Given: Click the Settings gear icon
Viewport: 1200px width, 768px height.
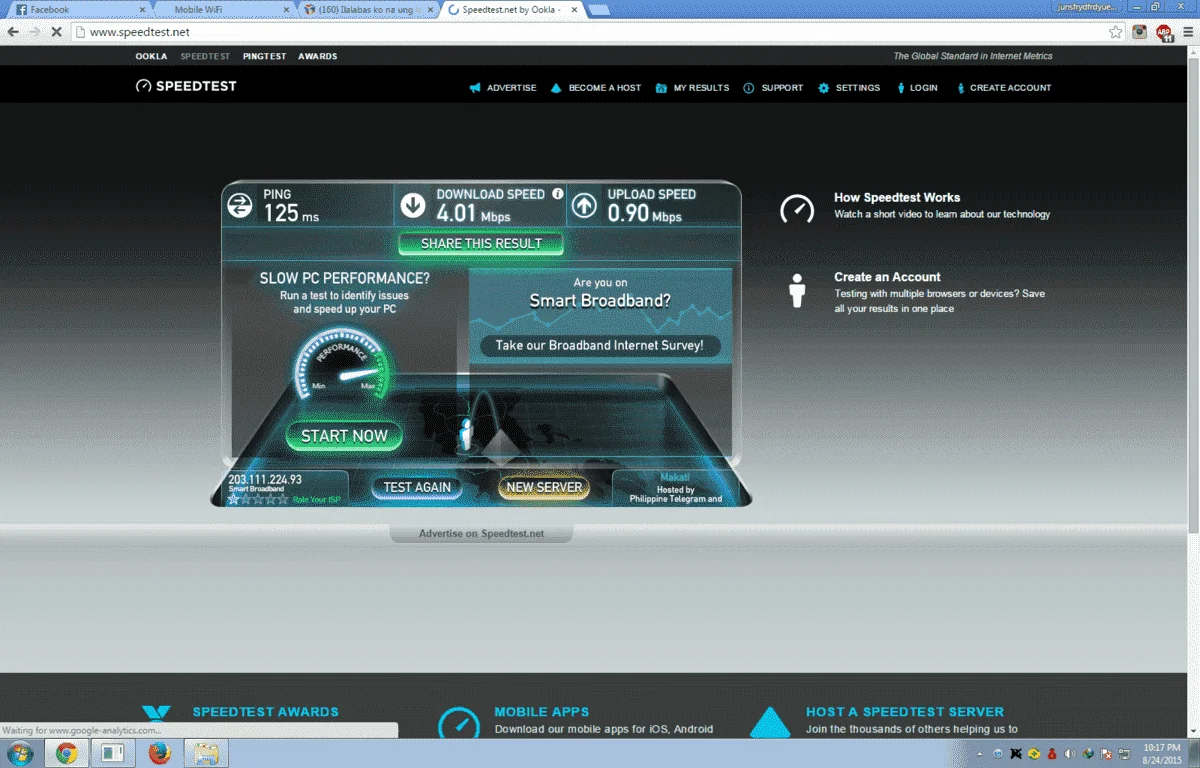Looking at the screenshot, I should (824, 88).
